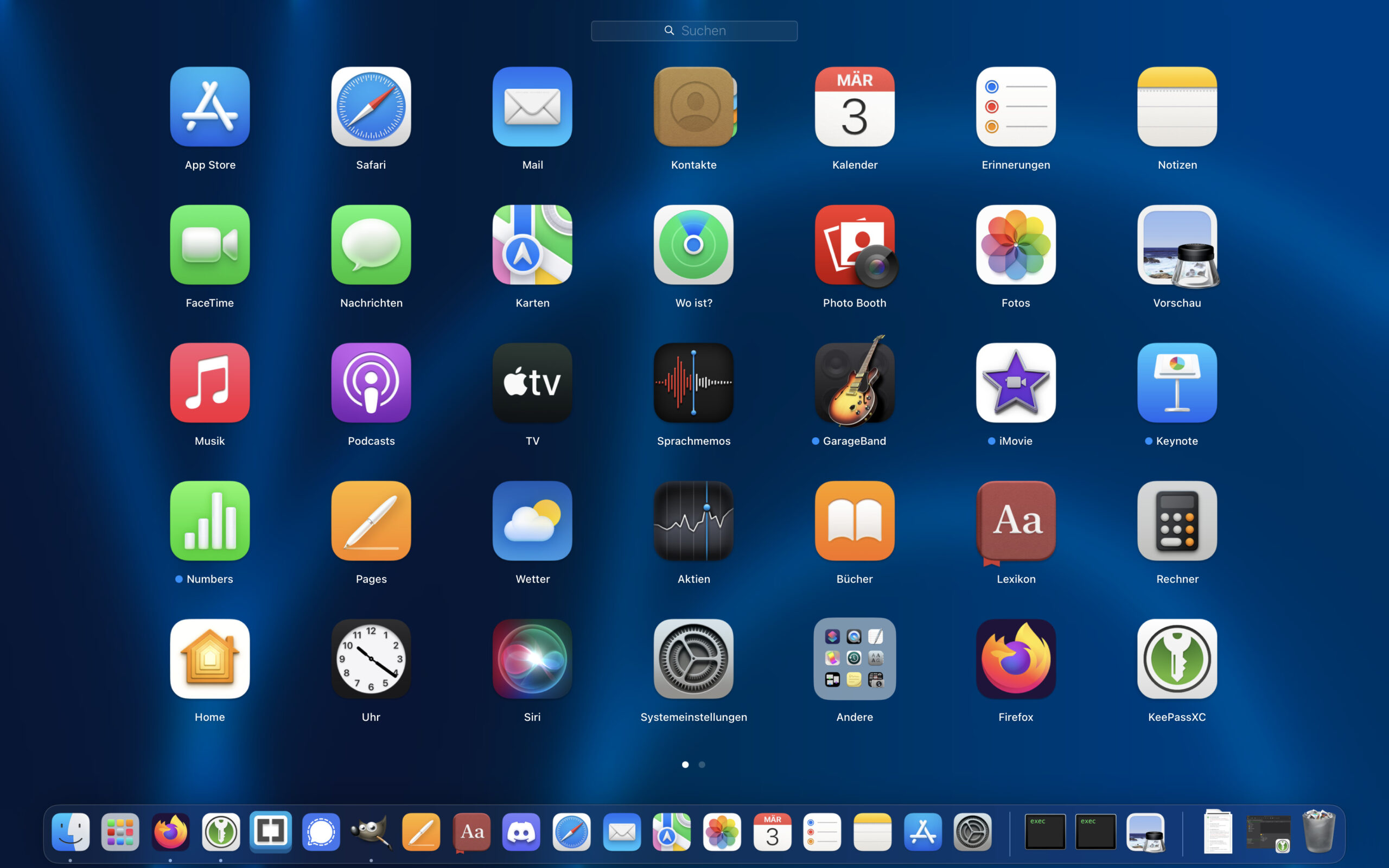
Task: Open KeePassXC in the Launchpad grid
Action: 1177,659
